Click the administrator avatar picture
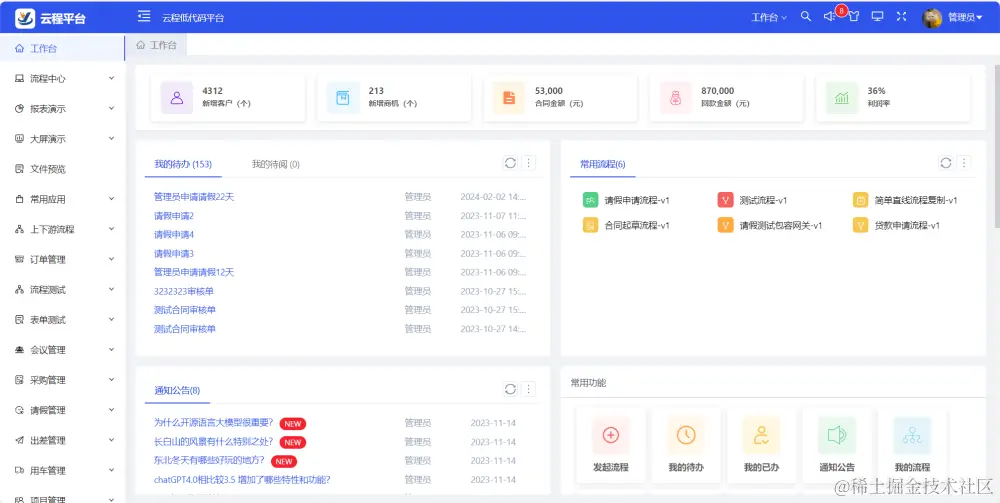 [x=932, y=18]
